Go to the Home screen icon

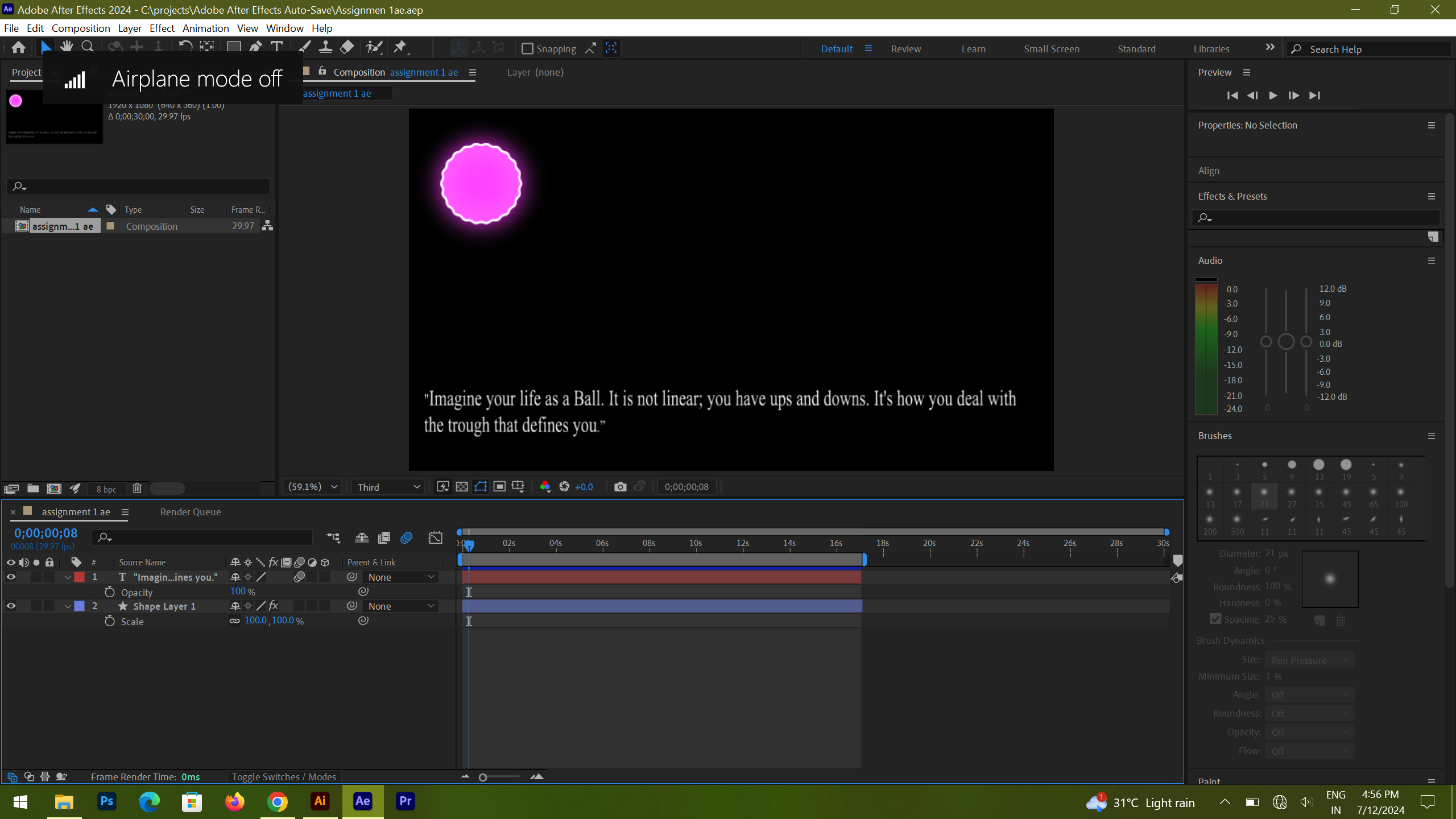(18, 48)
